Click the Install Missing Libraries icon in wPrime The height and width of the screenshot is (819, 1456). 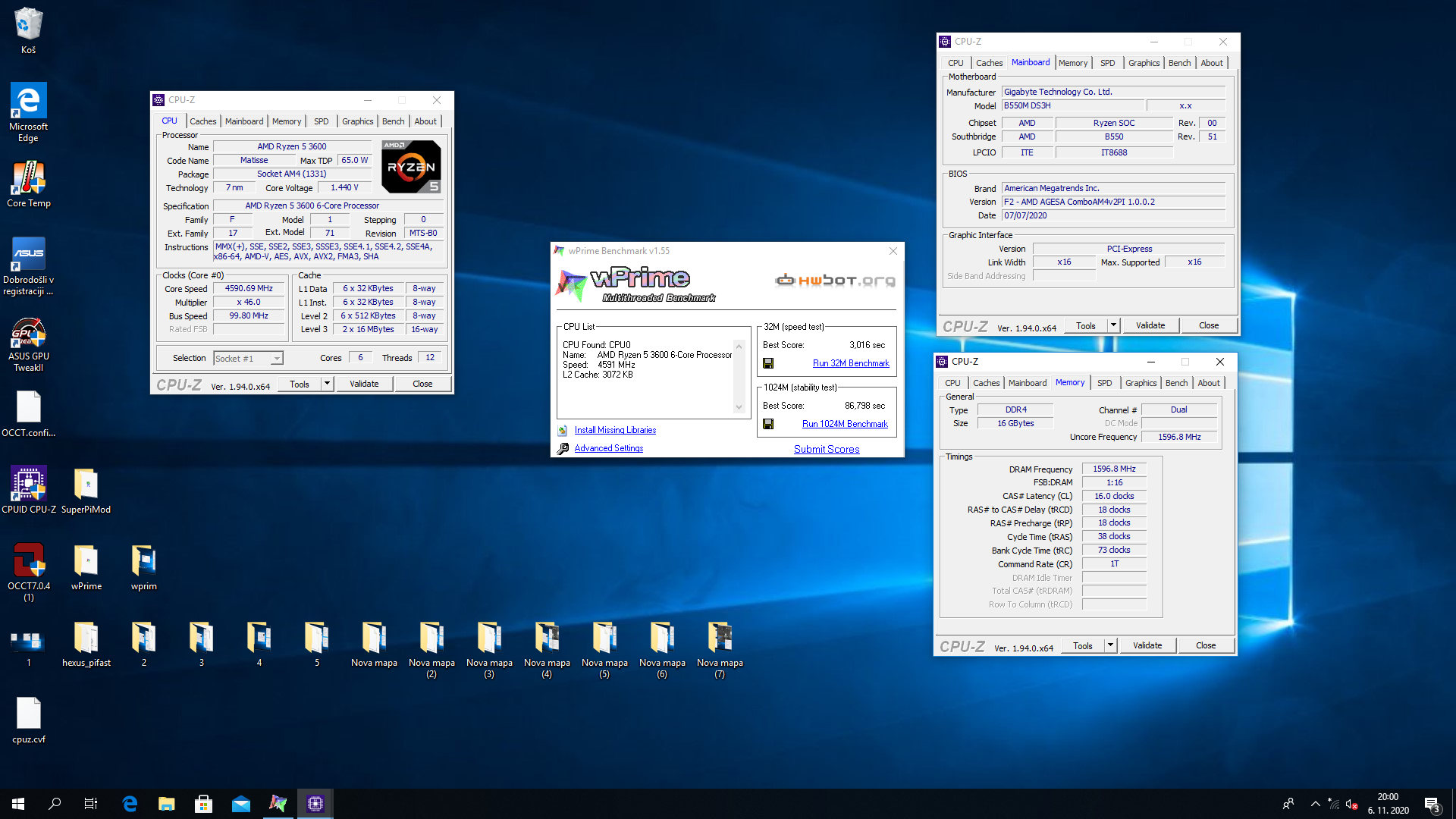coord(563,430)
